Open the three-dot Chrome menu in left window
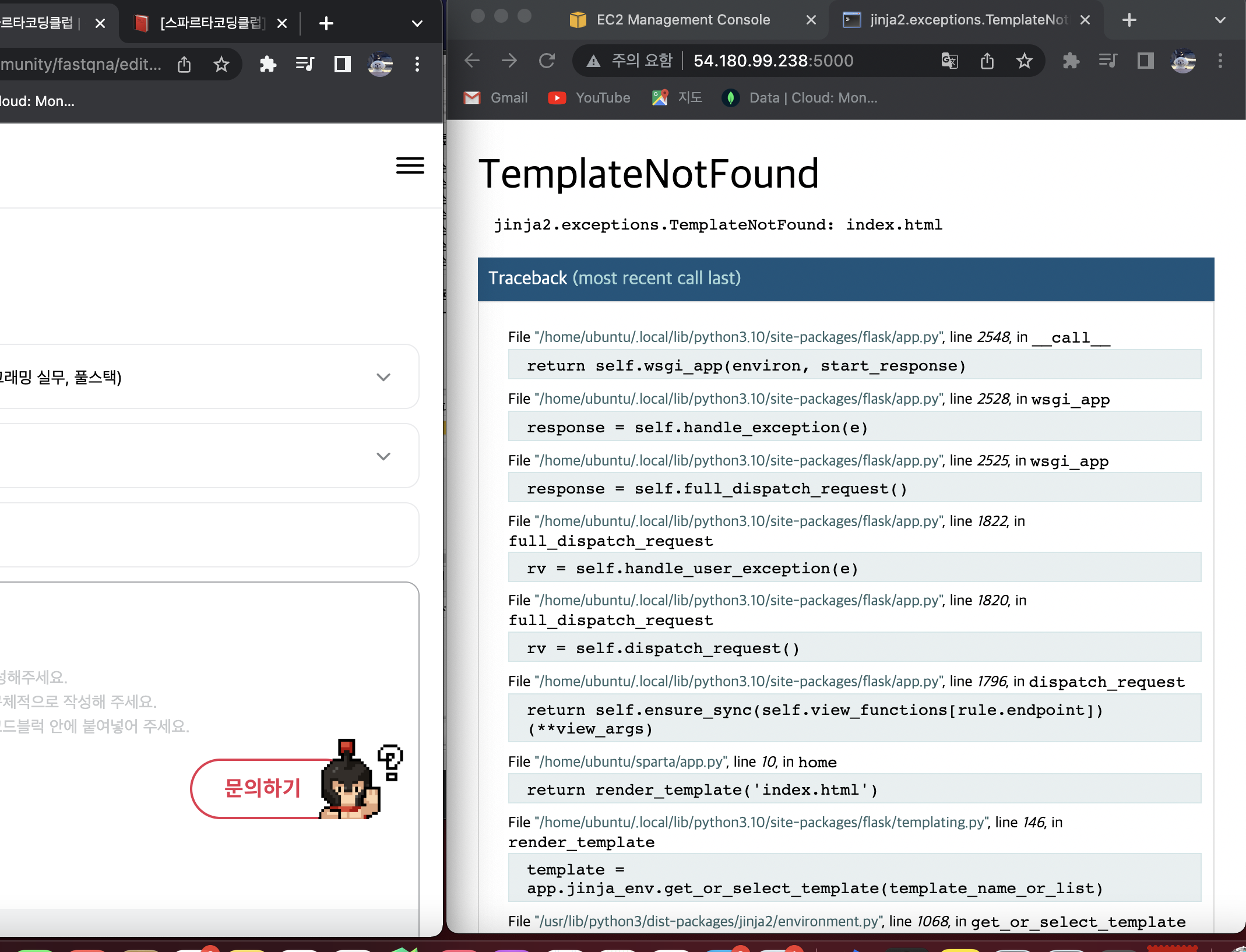 point(417,64)
